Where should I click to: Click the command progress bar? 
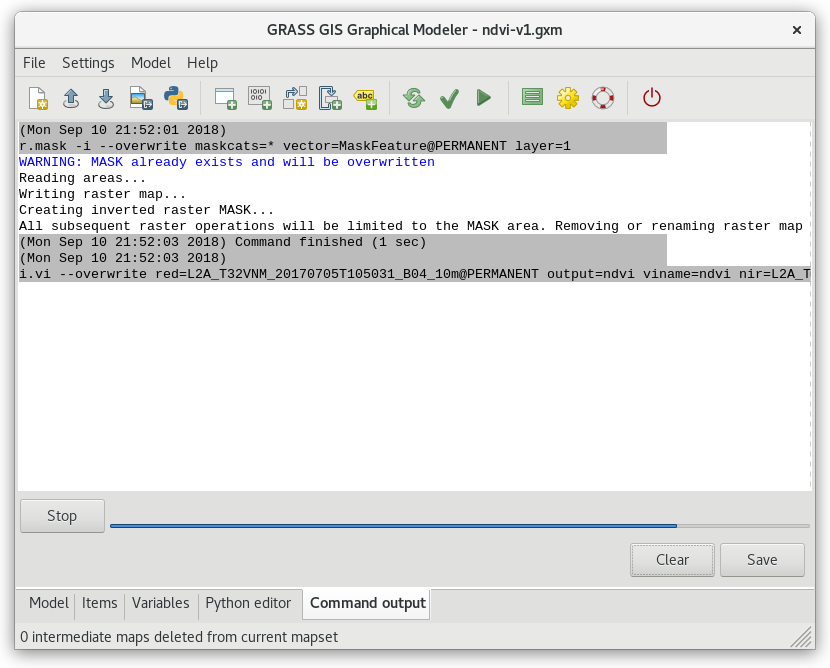(459, 526)
